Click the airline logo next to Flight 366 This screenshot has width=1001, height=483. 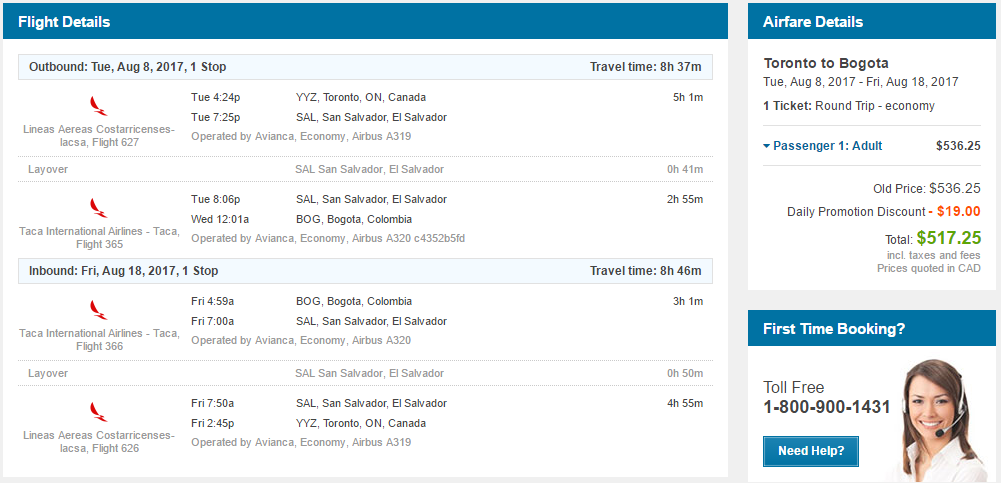[98, 310]
